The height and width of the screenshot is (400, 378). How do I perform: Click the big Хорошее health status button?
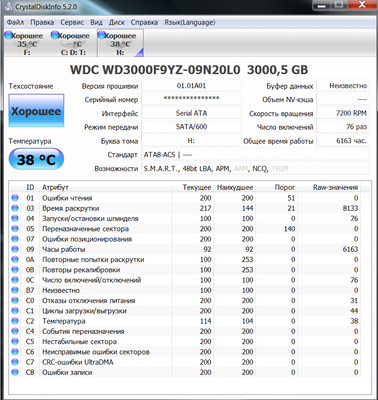click(x=36, y=111)
